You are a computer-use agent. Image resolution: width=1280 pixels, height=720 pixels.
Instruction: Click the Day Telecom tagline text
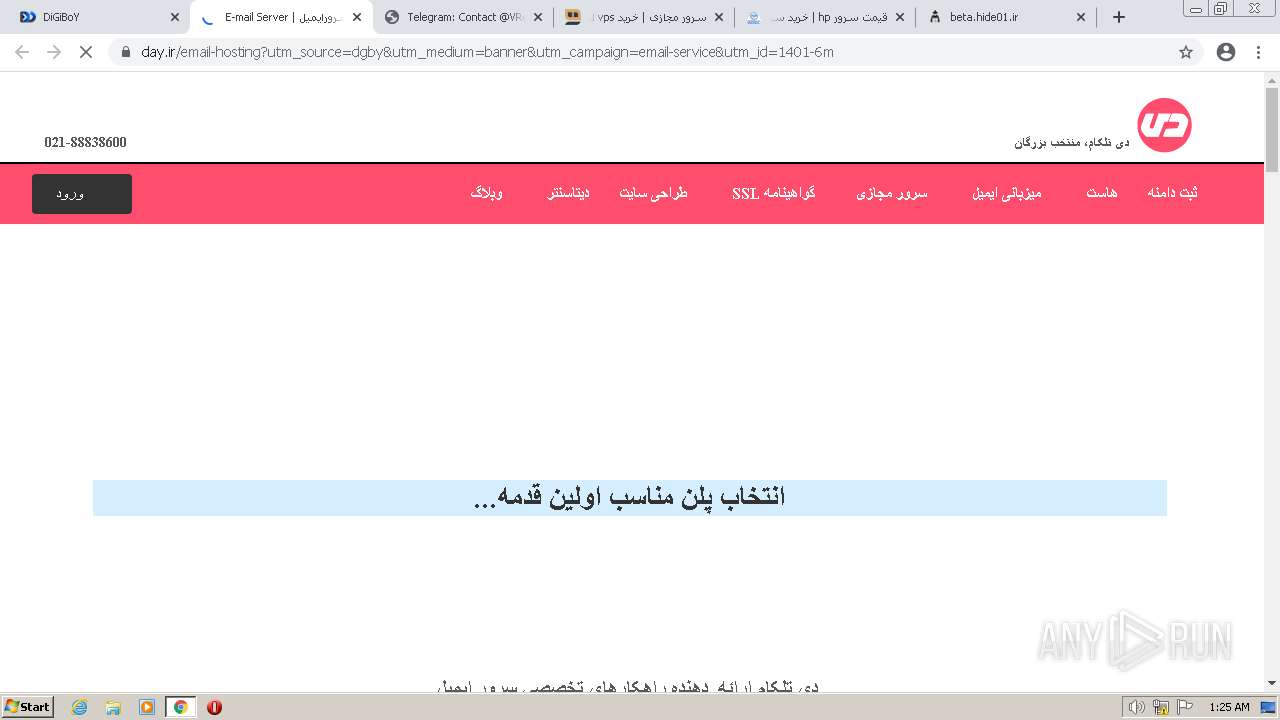pos(1072,143)
